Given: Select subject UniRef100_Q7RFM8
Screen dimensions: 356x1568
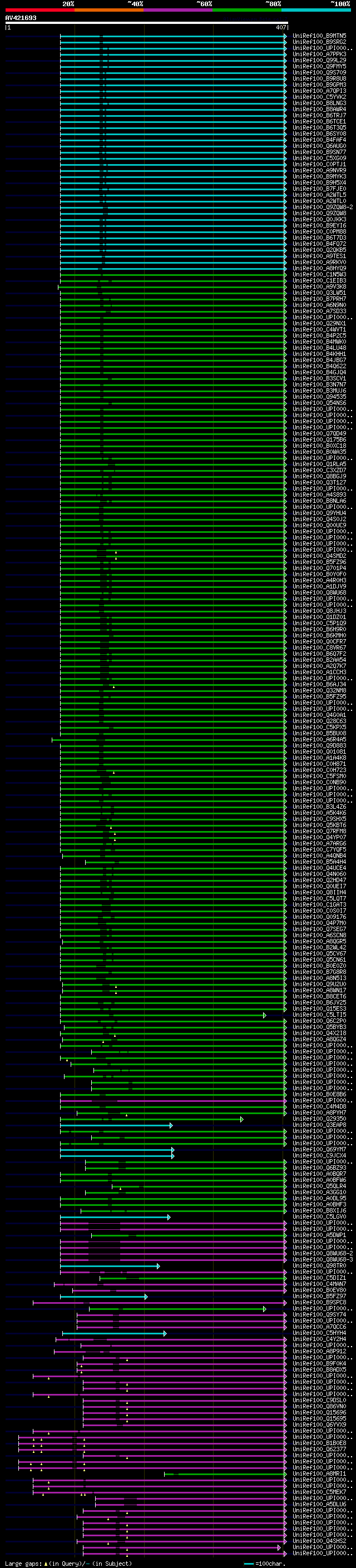Looking at the screenshot, I should pos(319,832).
